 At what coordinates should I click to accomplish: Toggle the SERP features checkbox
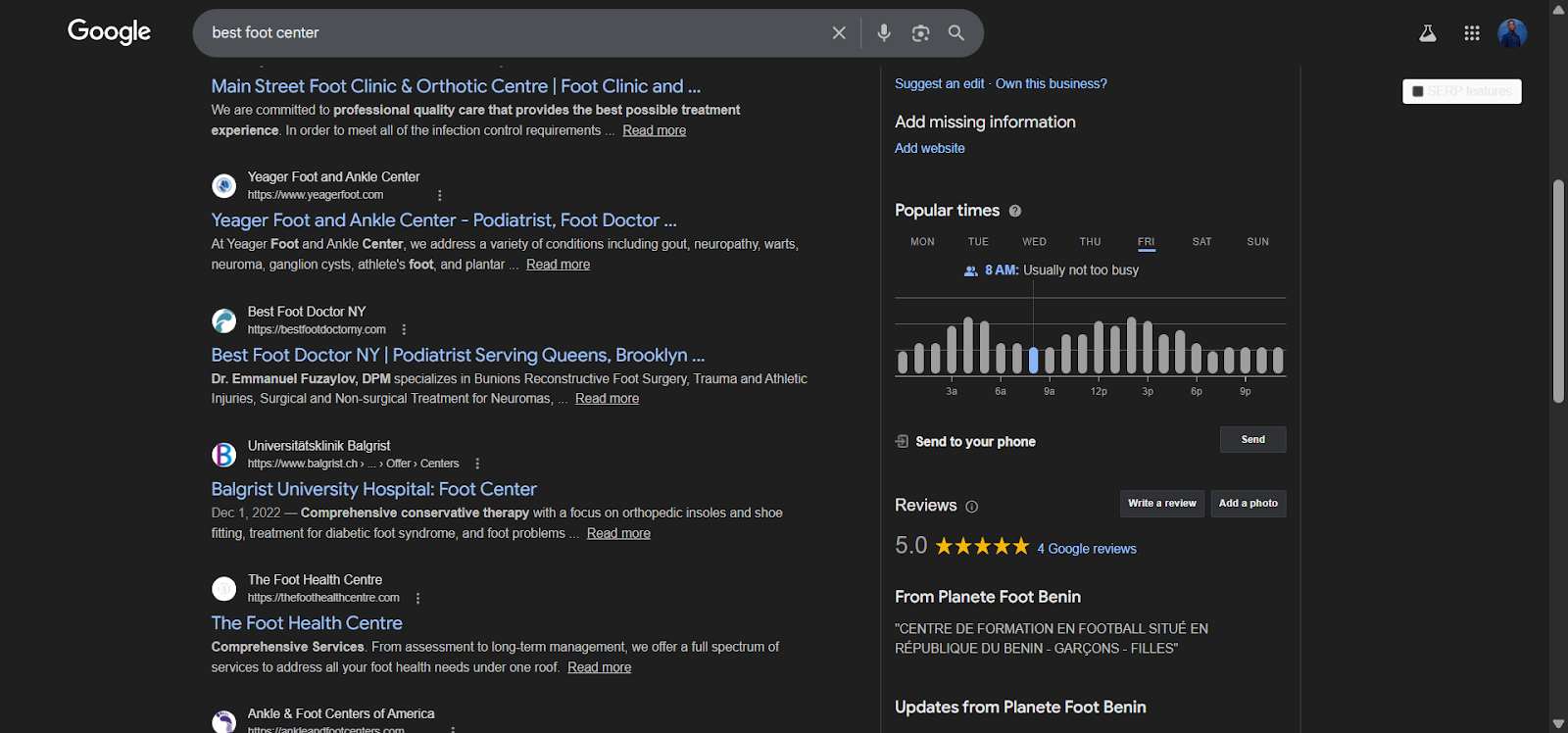(1418, 91)
